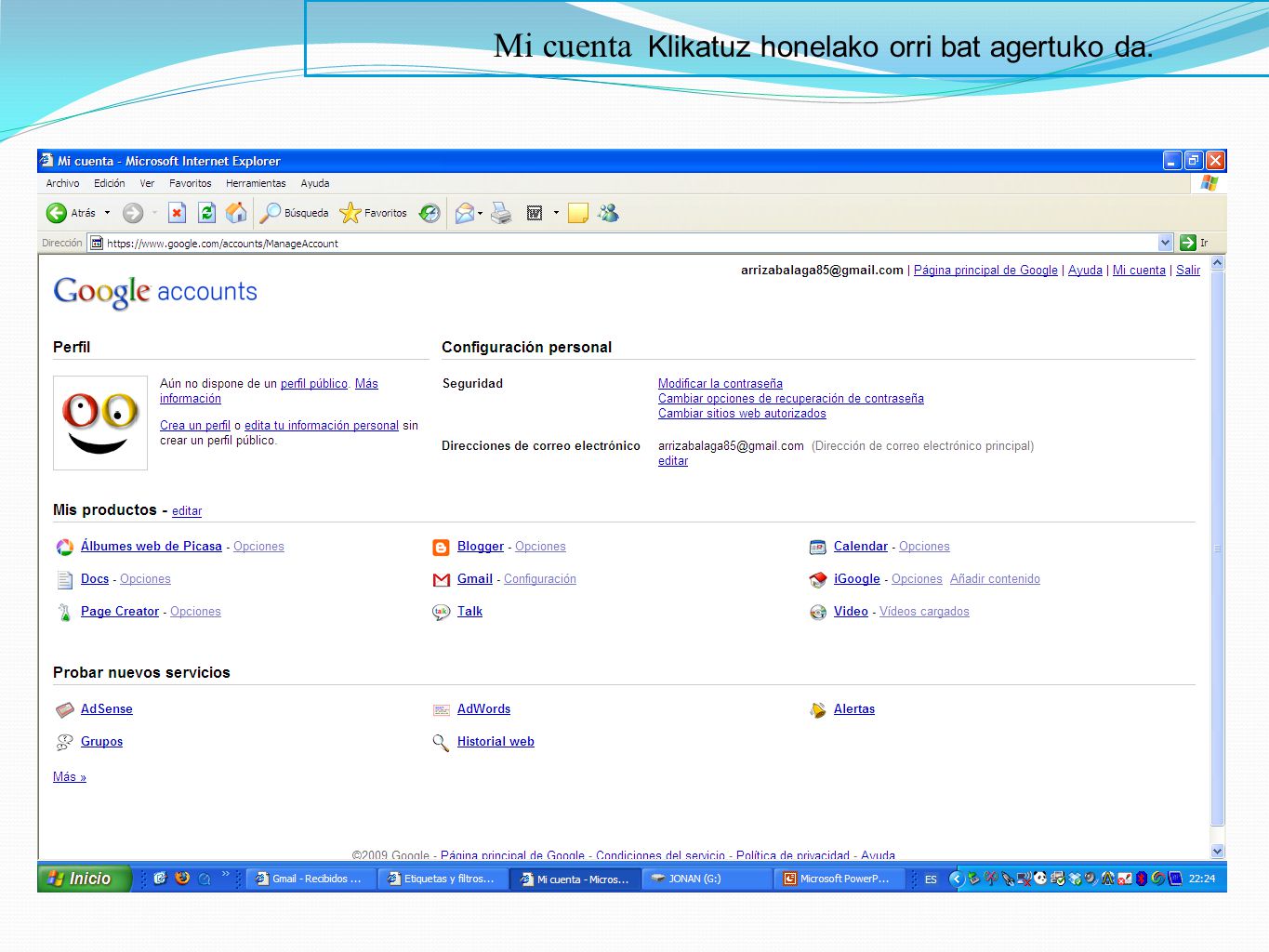Image resolution: width=1269 pixels, height=952 pixels.
Task: Open Búsqueda search toolbar button
Action: pos(294,213)
